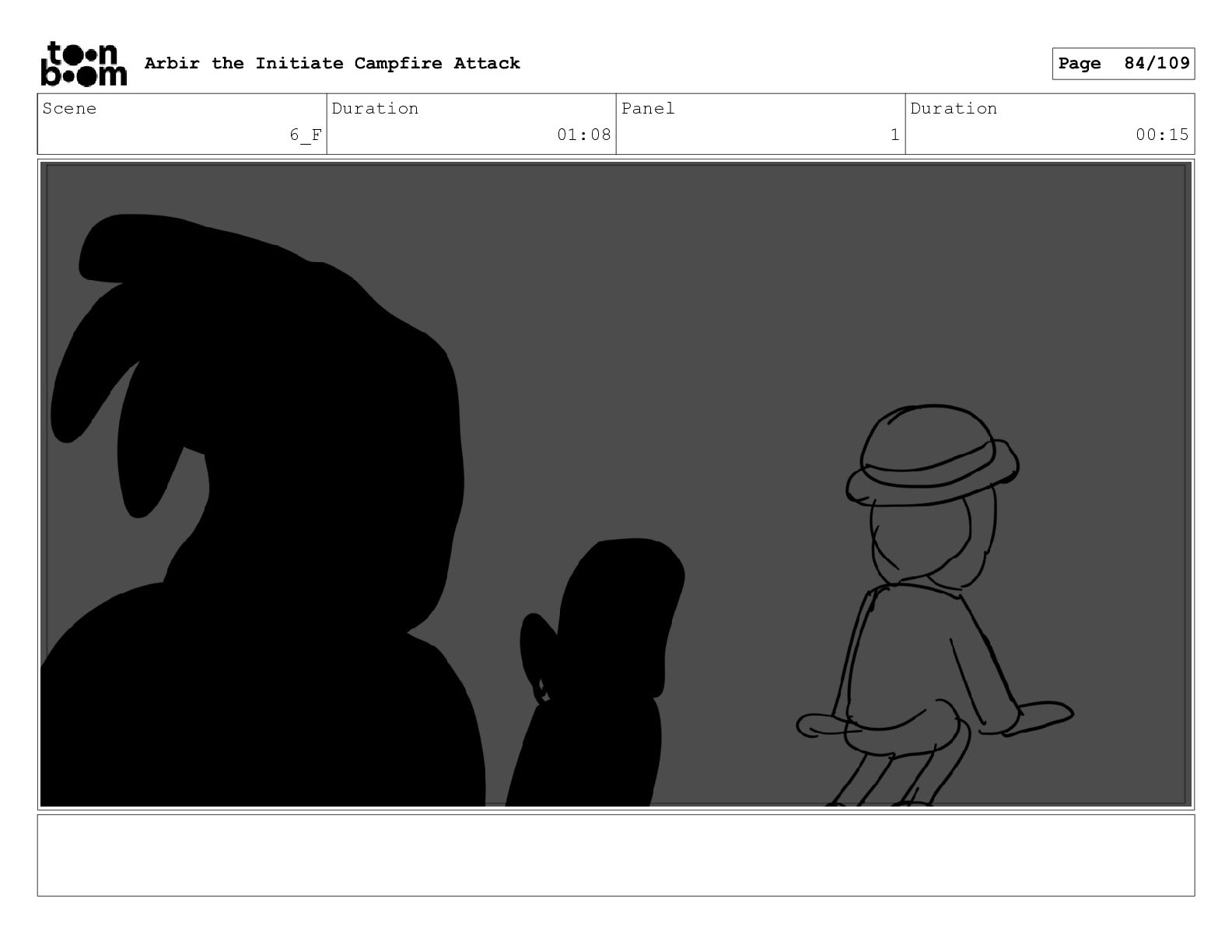Image resolution: width=1232 pixels, height=952 pixels.
Task: Click the storyboard panel drawing
Action: (616, 485)
